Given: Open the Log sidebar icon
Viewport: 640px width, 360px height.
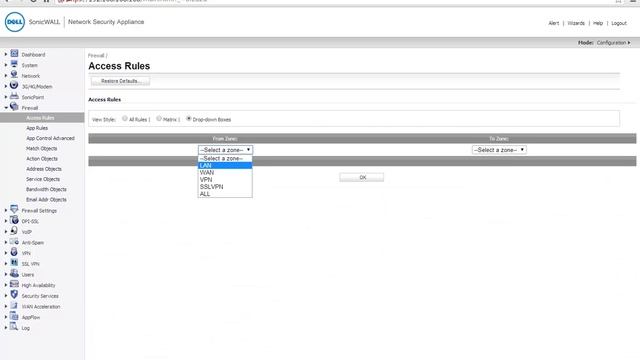Looking at the screenshot, I should coord(14,327).
